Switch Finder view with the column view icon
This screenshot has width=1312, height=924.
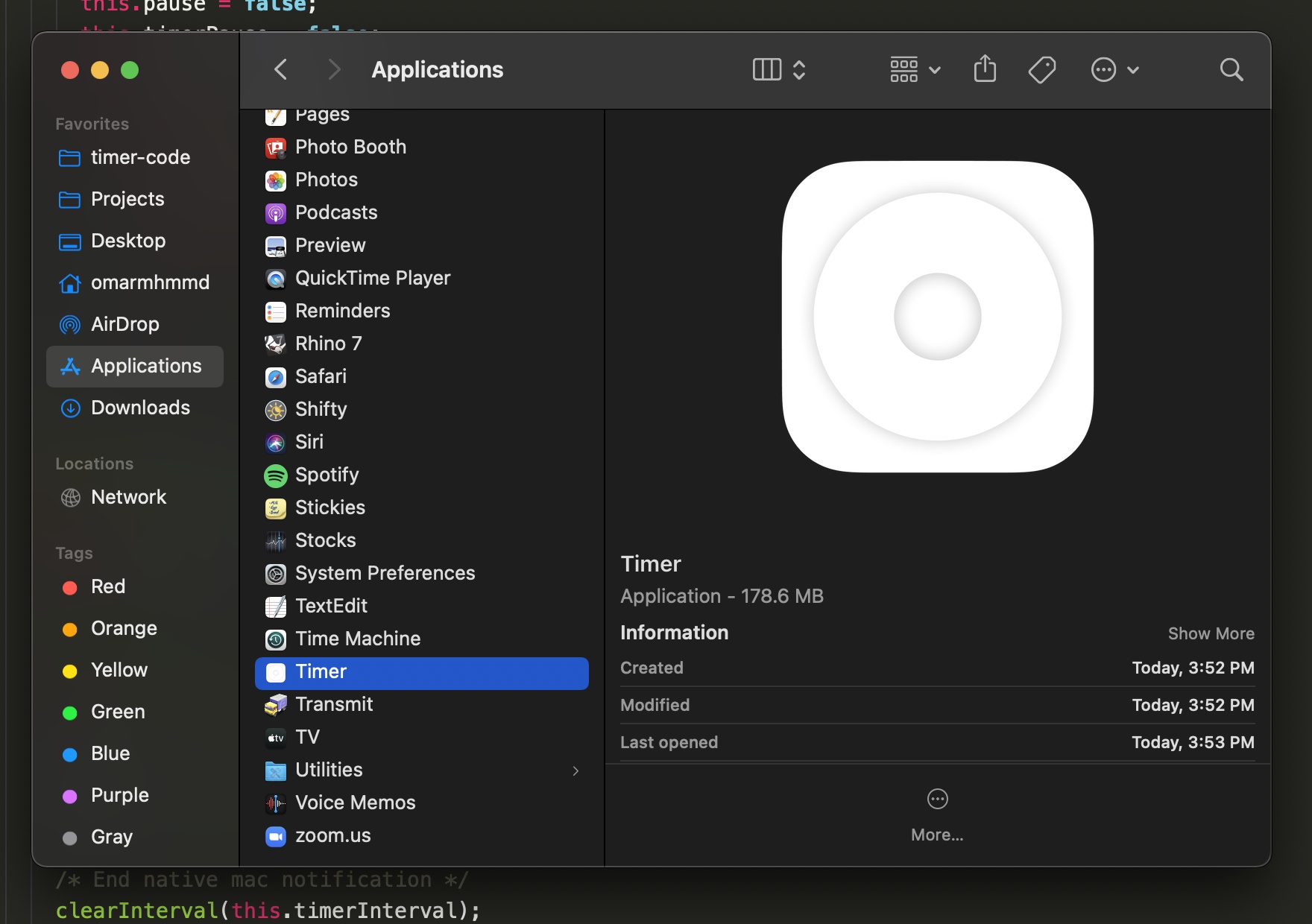767,70
